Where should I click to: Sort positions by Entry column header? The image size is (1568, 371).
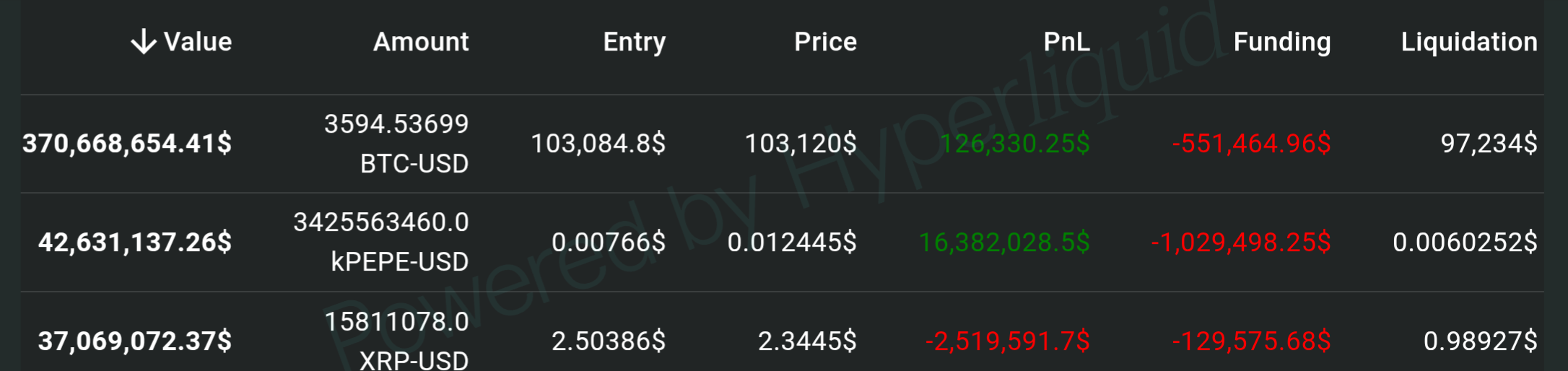(634, 42)
